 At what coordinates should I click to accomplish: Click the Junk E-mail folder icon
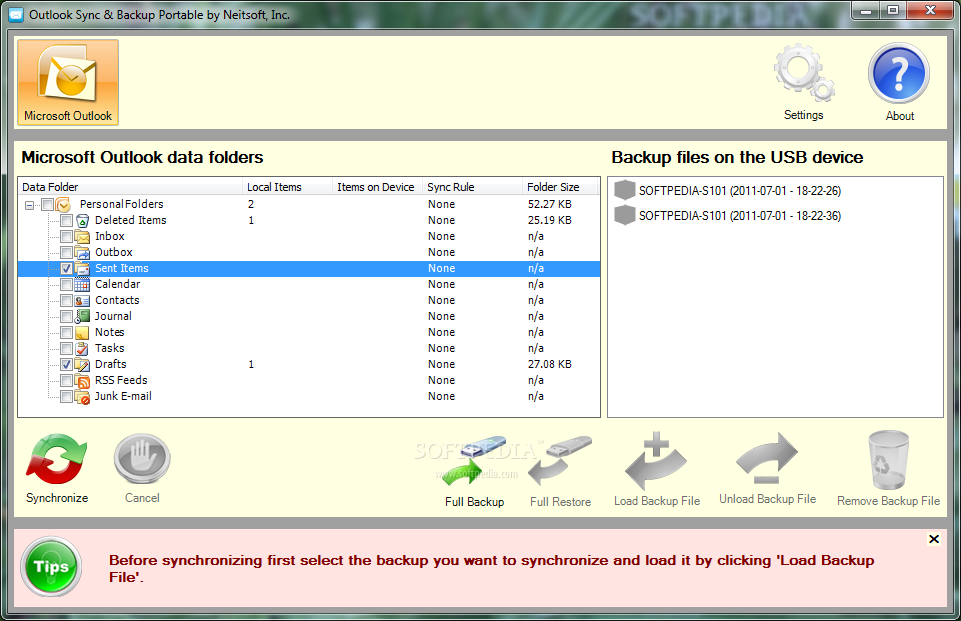[82, 397]
